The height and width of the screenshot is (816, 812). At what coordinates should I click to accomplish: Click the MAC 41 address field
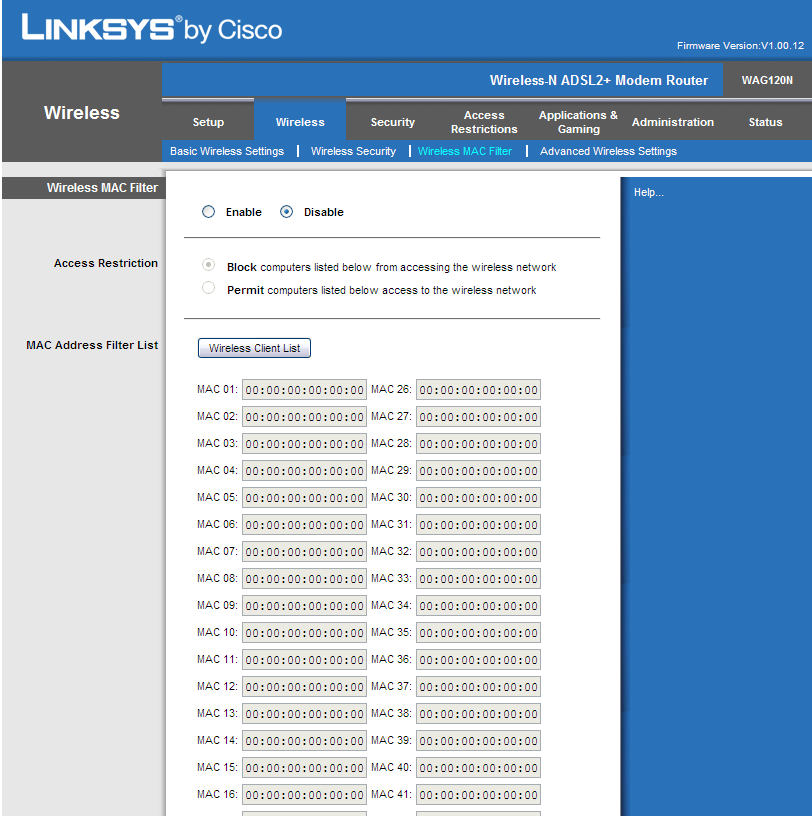[x=478, y=795]
